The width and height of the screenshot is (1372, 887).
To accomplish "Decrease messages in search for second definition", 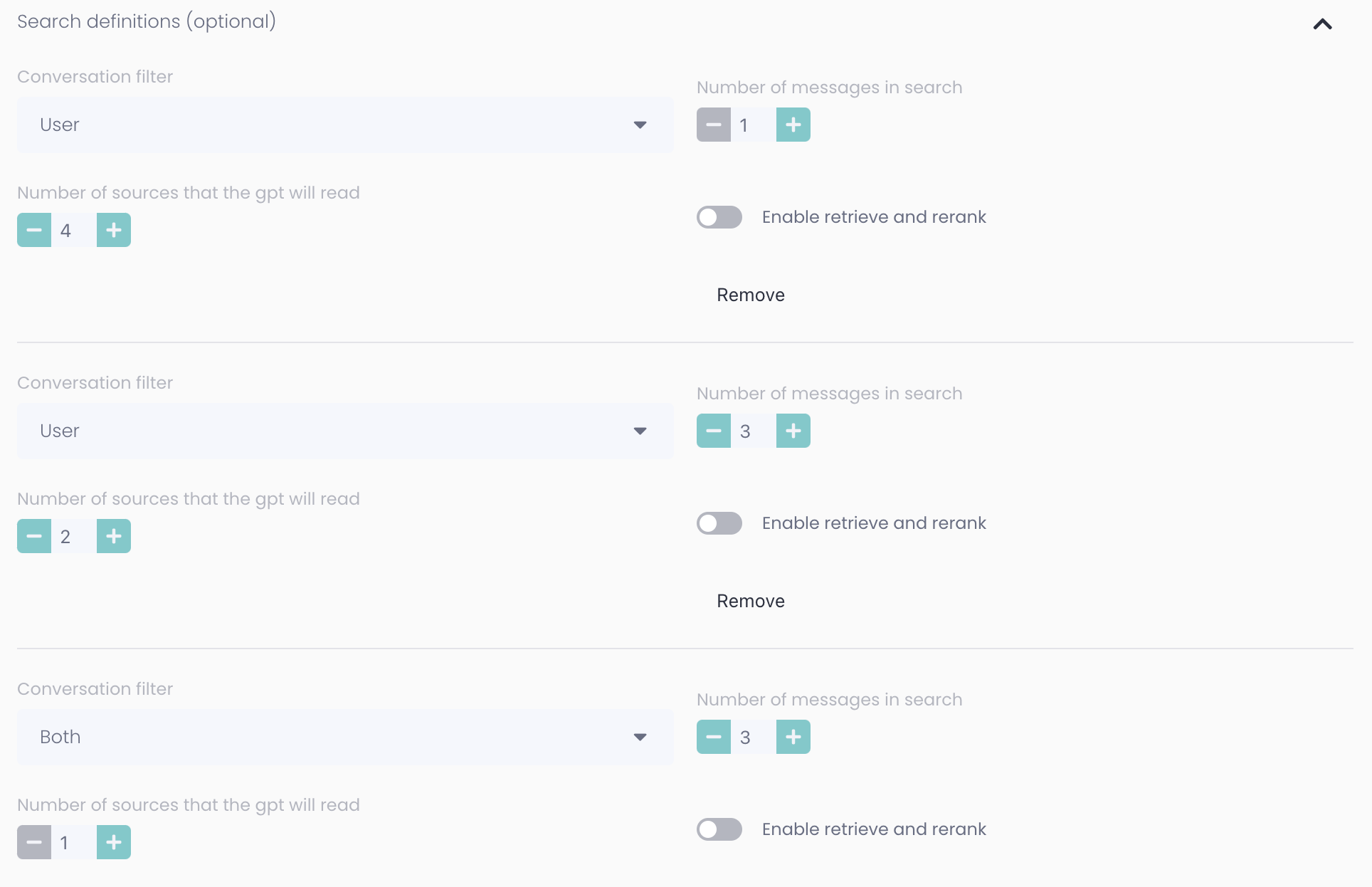I will (714, 431).
